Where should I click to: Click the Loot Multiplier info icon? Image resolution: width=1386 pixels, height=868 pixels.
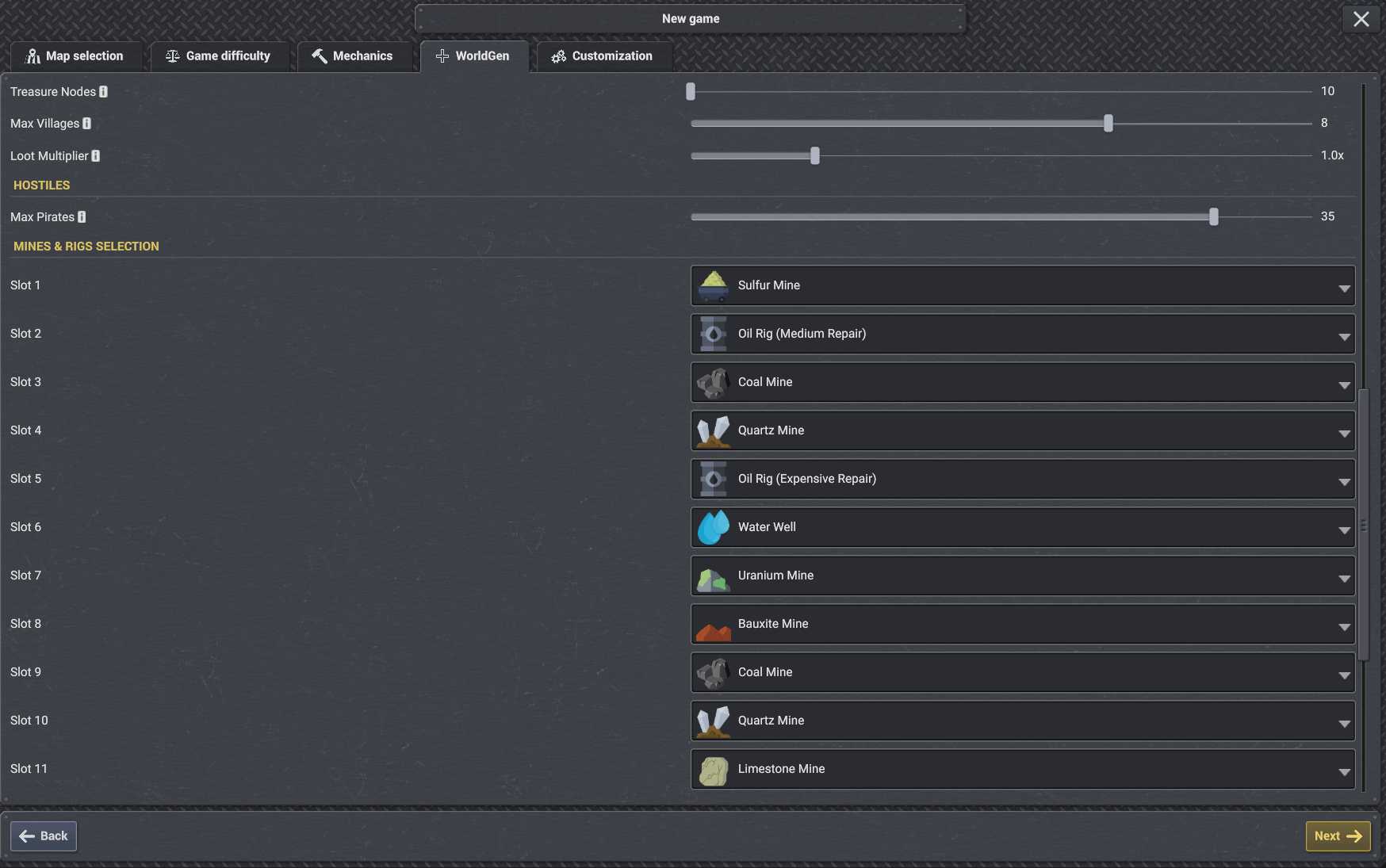[x=96, y=156]
